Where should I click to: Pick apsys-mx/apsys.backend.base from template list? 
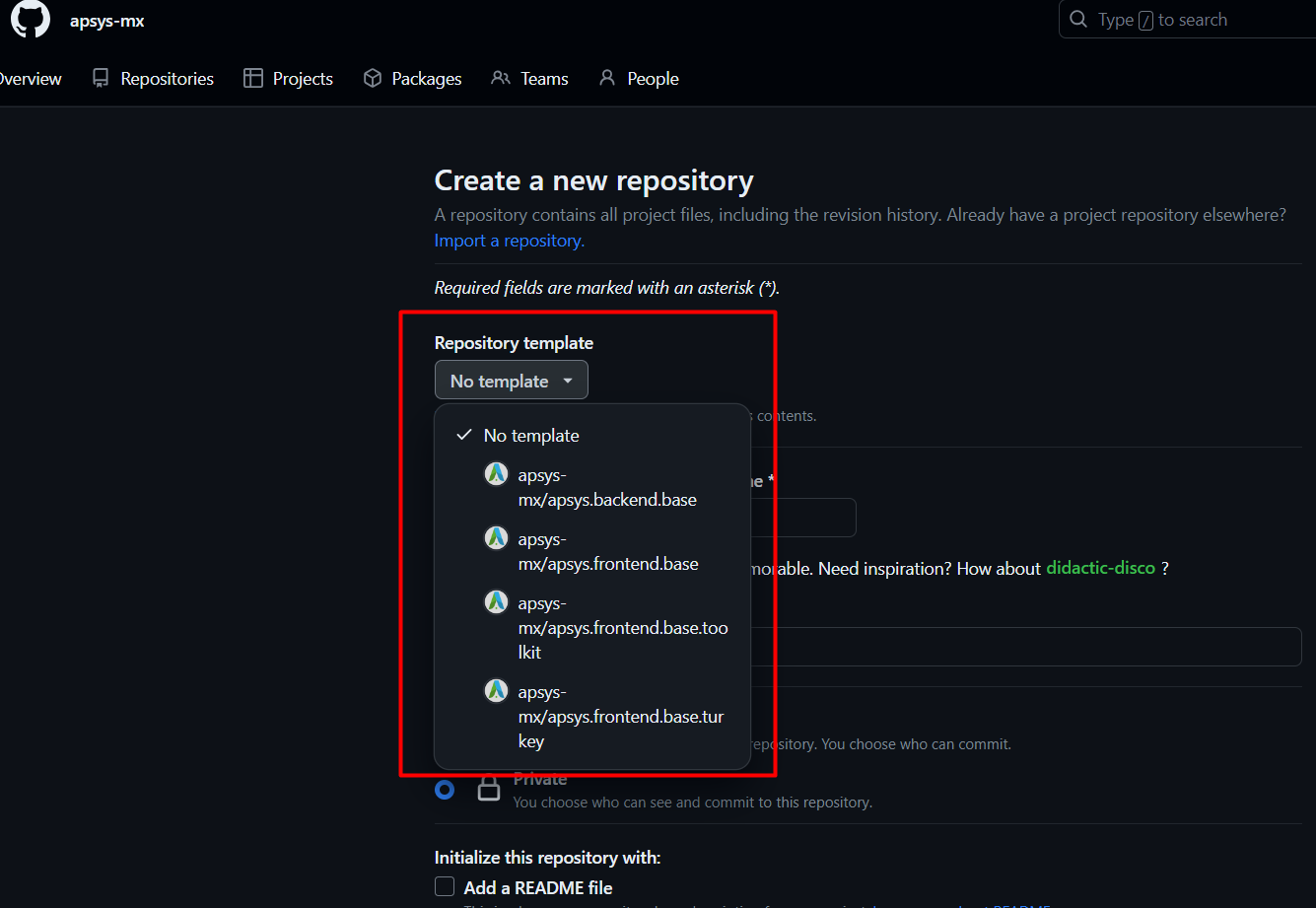tap(607, 487)
